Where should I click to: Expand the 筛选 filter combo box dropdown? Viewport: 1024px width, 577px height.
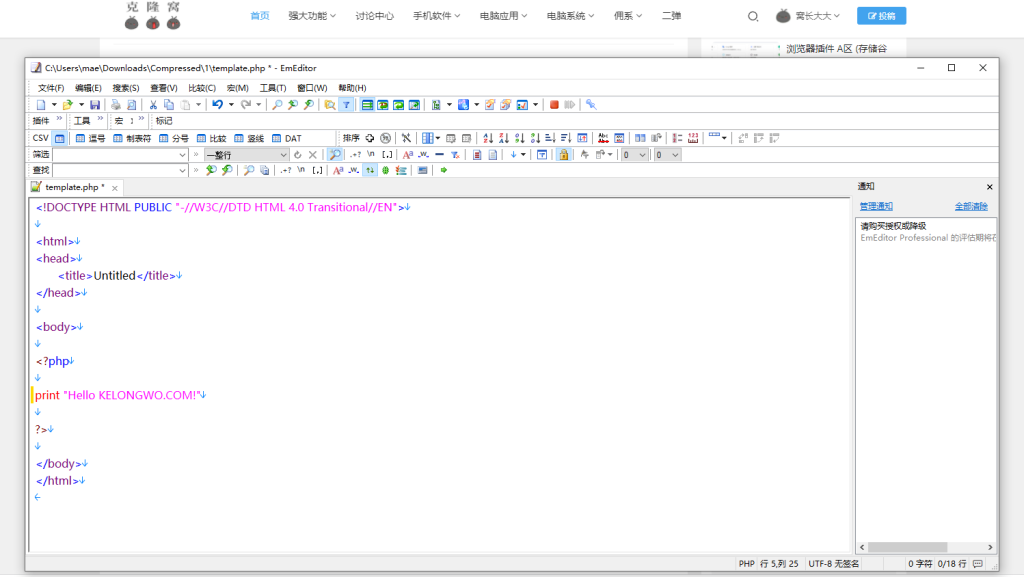pyautogui.click(x=182, y=155)
